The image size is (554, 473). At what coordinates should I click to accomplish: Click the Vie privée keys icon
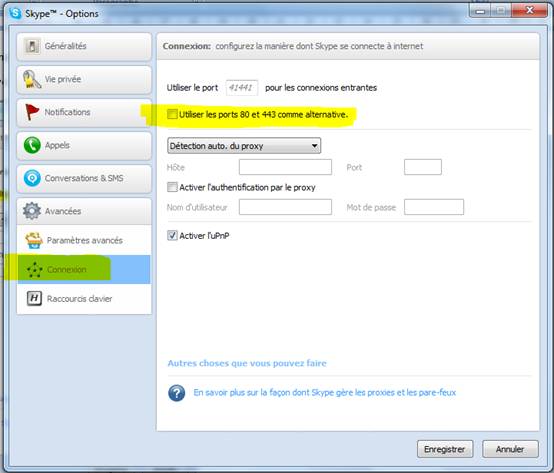tap(32, 79)
